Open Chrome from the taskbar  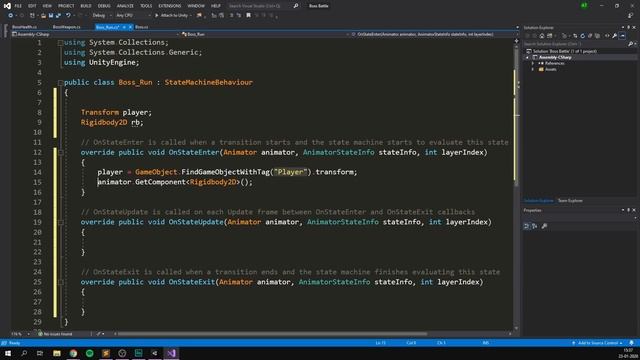point(73,353)
